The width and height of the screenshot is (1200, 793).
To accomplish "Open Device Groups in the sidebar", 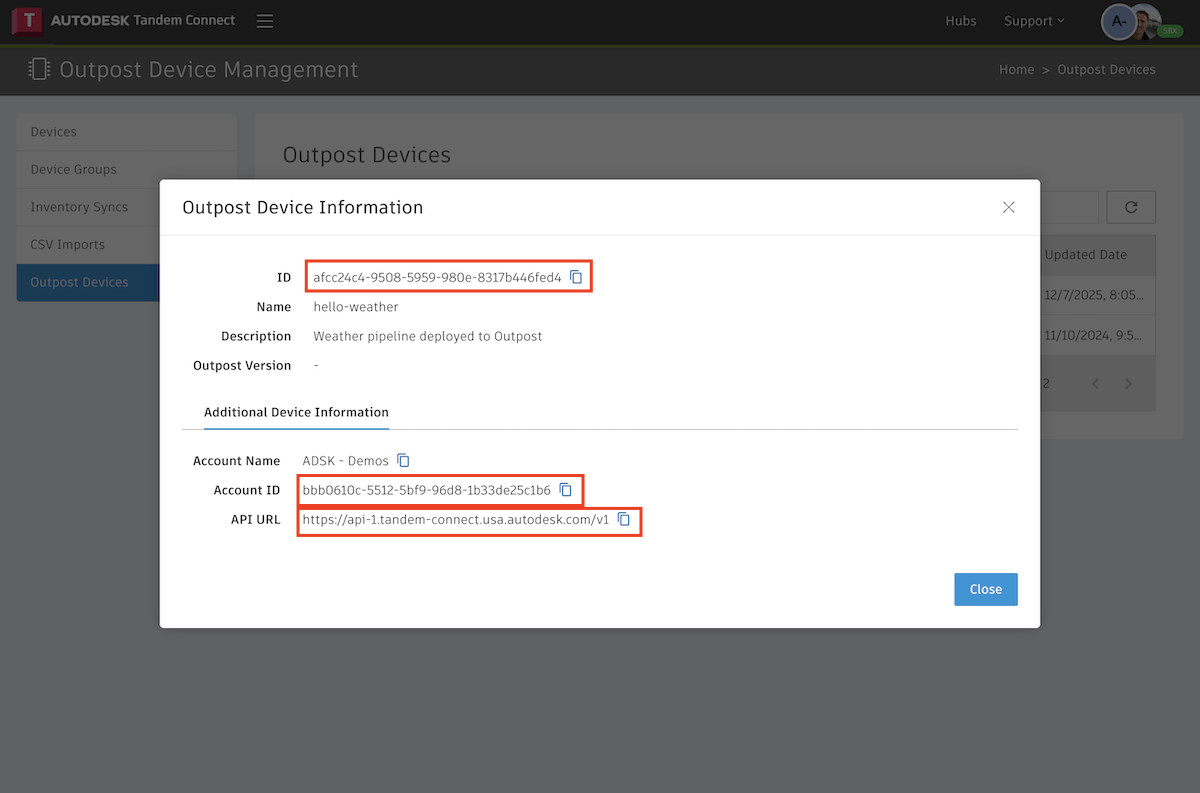I will click(x=73, y=169).
